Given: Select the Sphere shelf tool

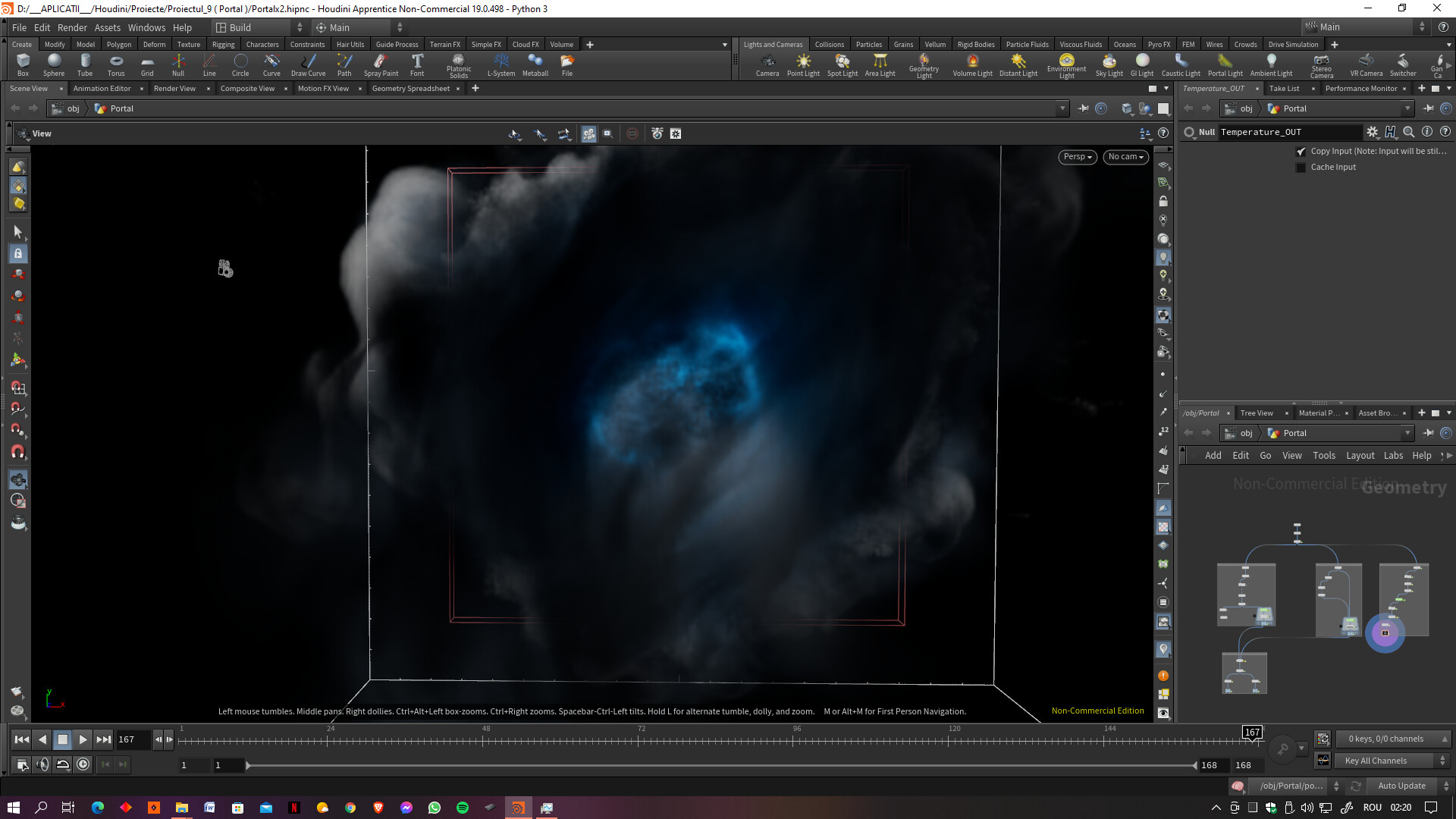Looking at the screenshot, I should (53, 64).
